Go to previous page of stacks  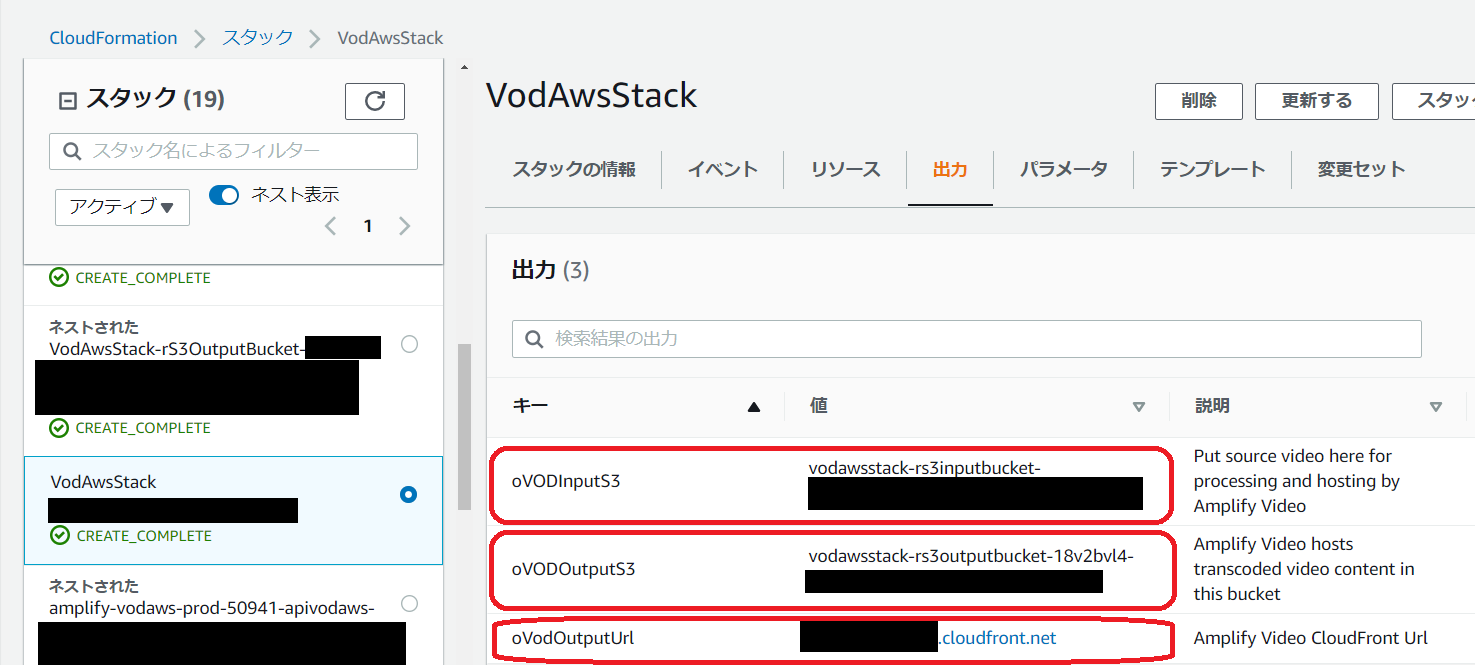coord(331,226)
